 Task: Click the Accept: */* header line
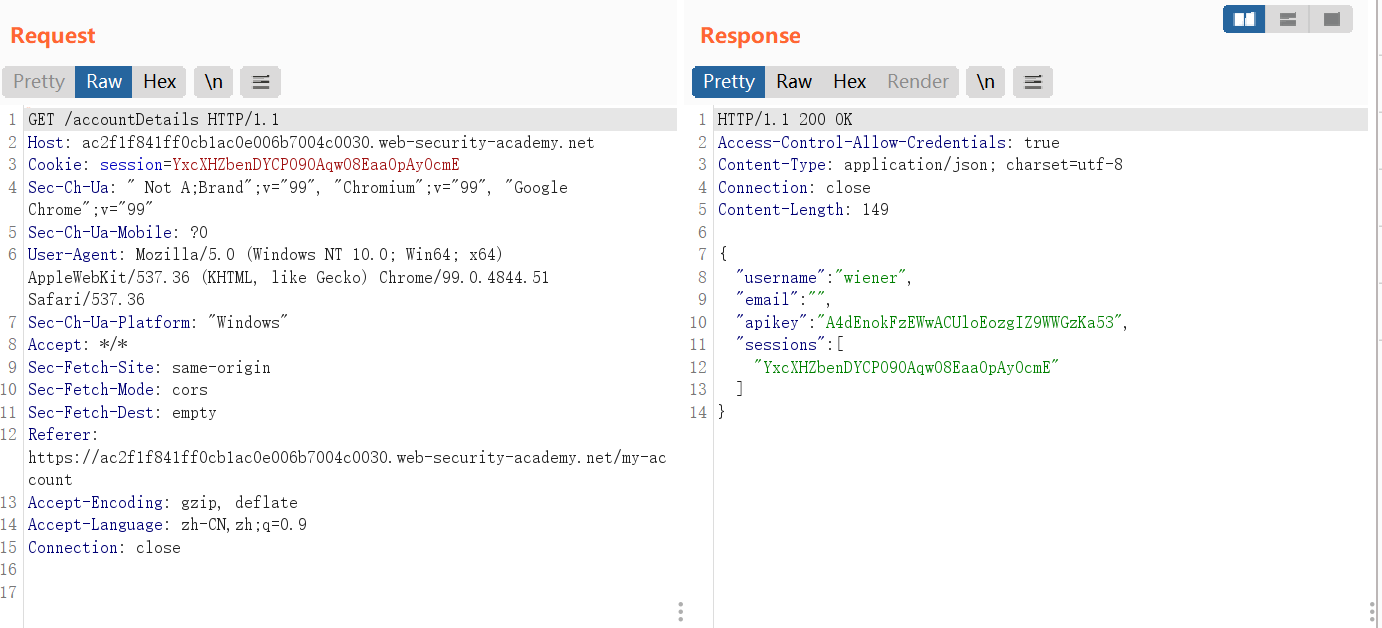pyautogui.click(x=78, y=345)
